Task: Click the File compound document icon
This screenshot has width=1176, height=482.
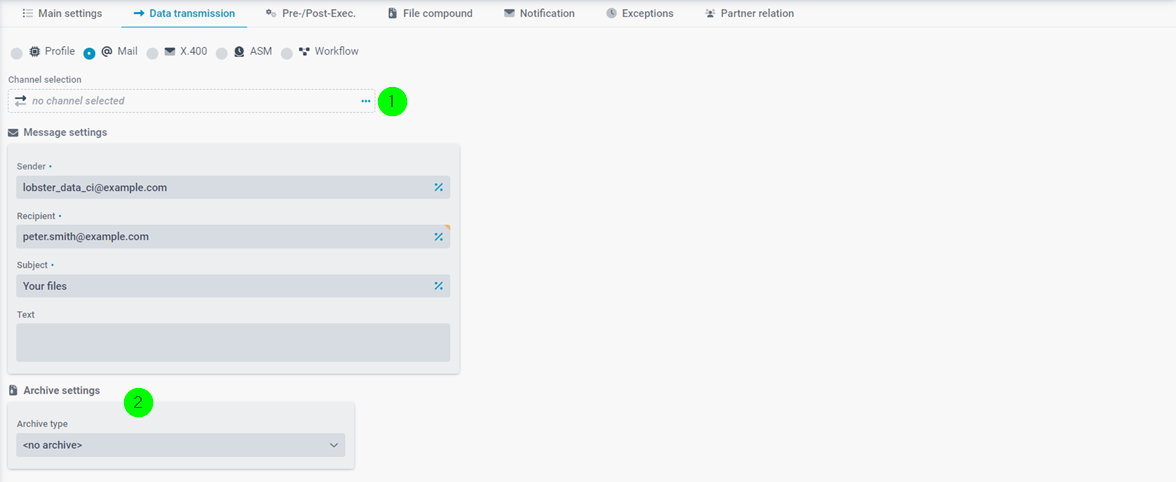Action: (x=392, y=13)
